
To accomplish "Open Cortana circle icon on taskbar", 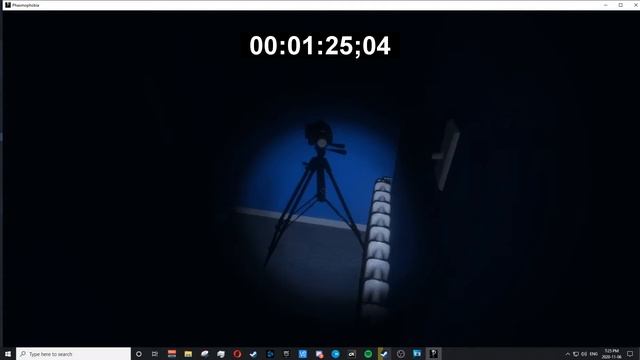I will 139,354.
